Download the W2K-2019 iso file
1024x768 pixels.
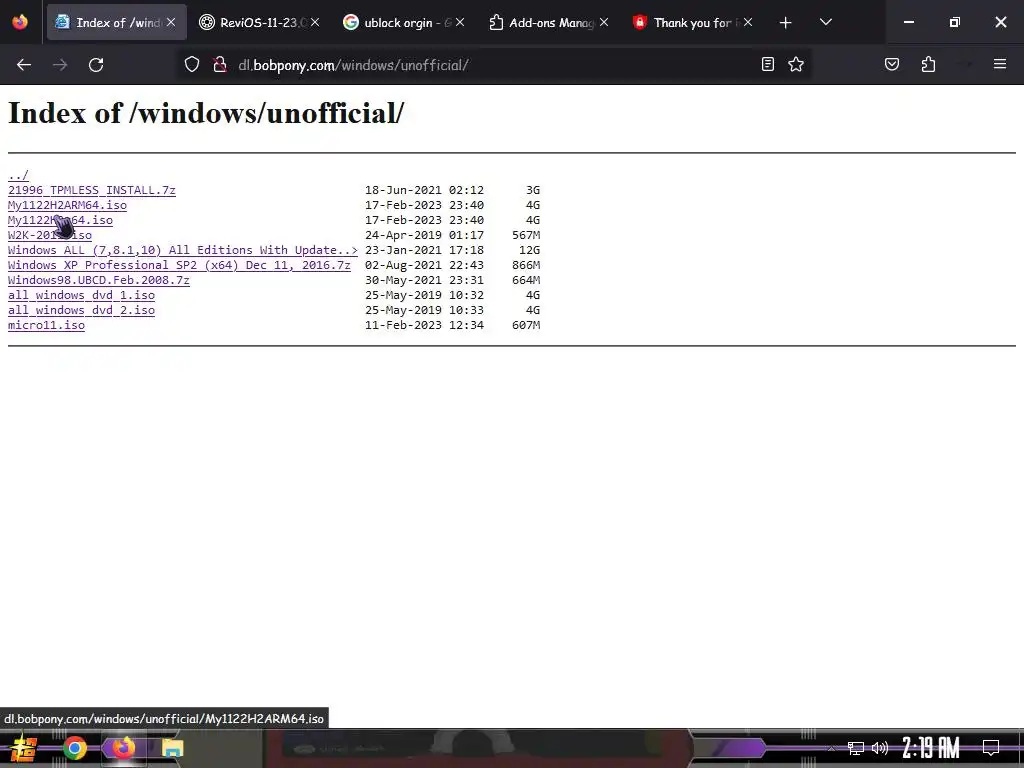coord(50,235)
